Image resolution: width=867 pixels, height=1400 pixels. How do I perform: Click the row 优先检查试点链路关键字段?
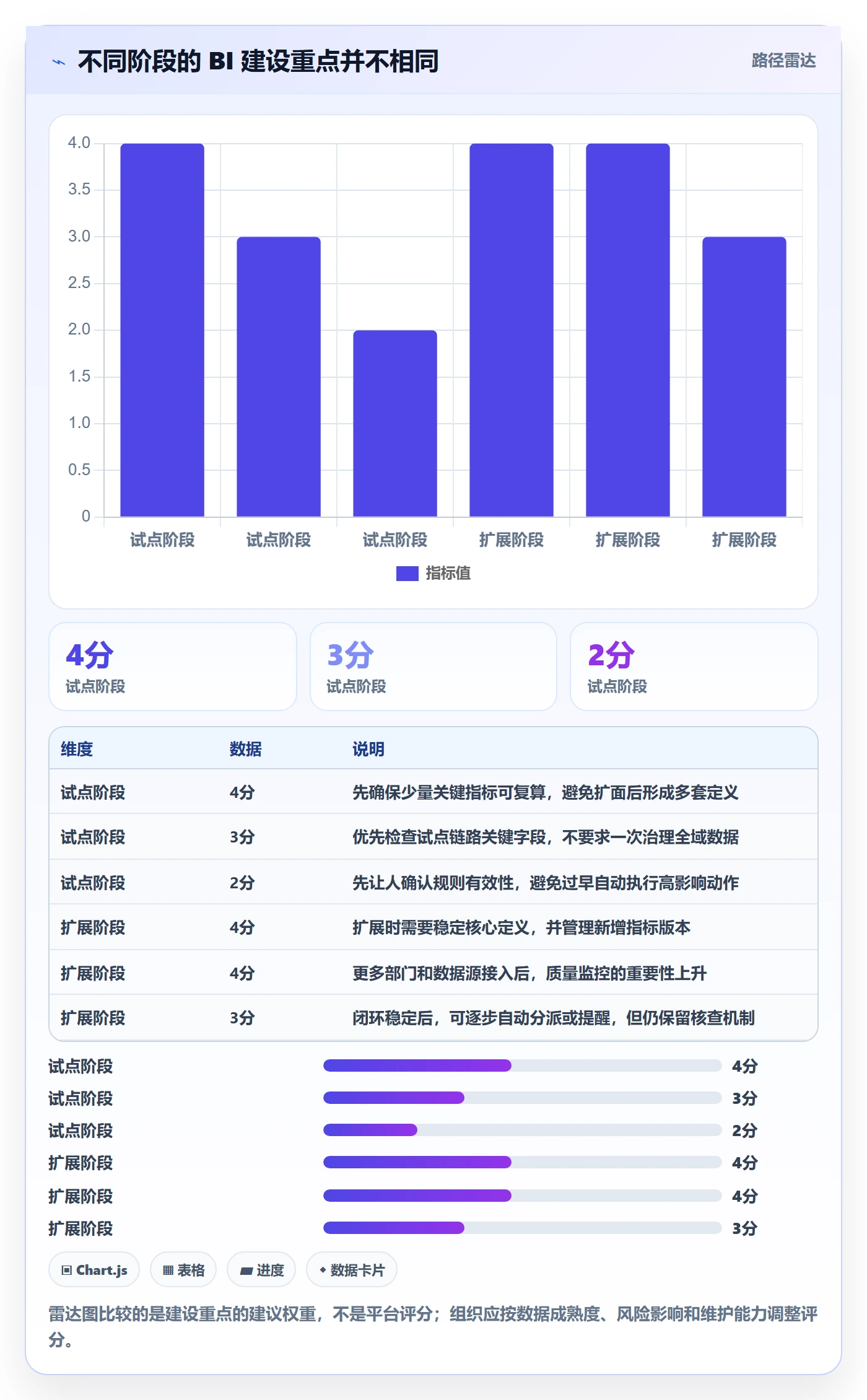pyautogui.click(x=434, y=837)
